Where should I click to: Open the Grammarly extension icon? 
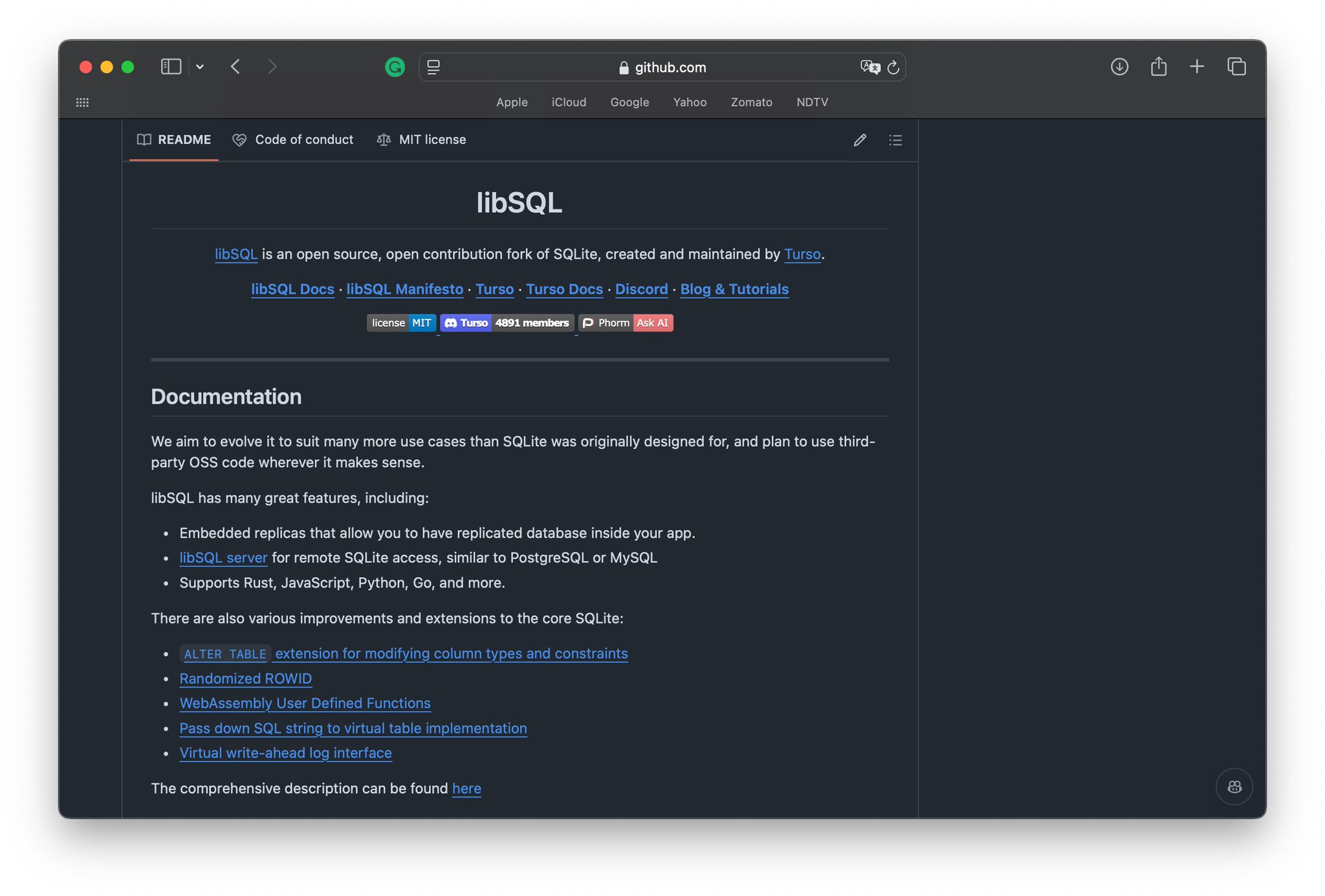pyautogui.click(x=395, y=67)
